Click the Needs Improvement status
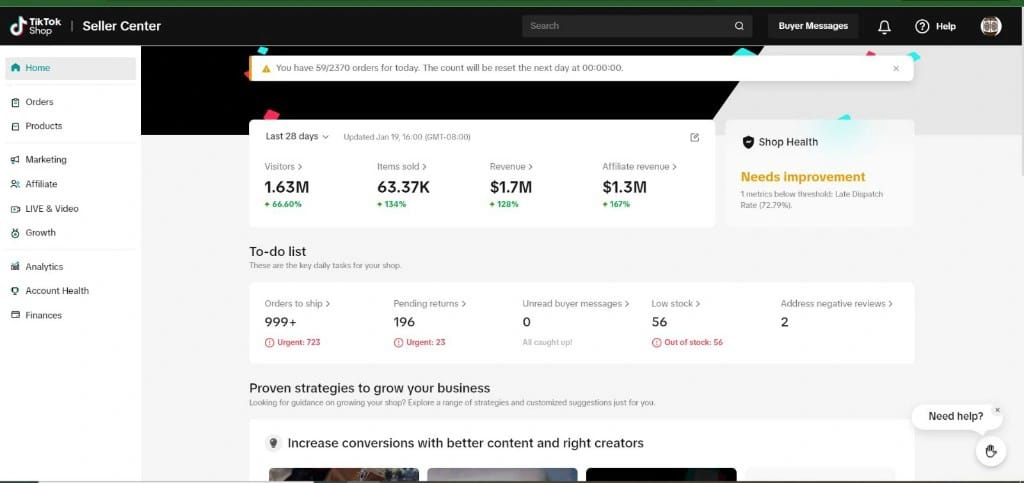This screenshot has width=1024, height=483. (x=803, y=177)
